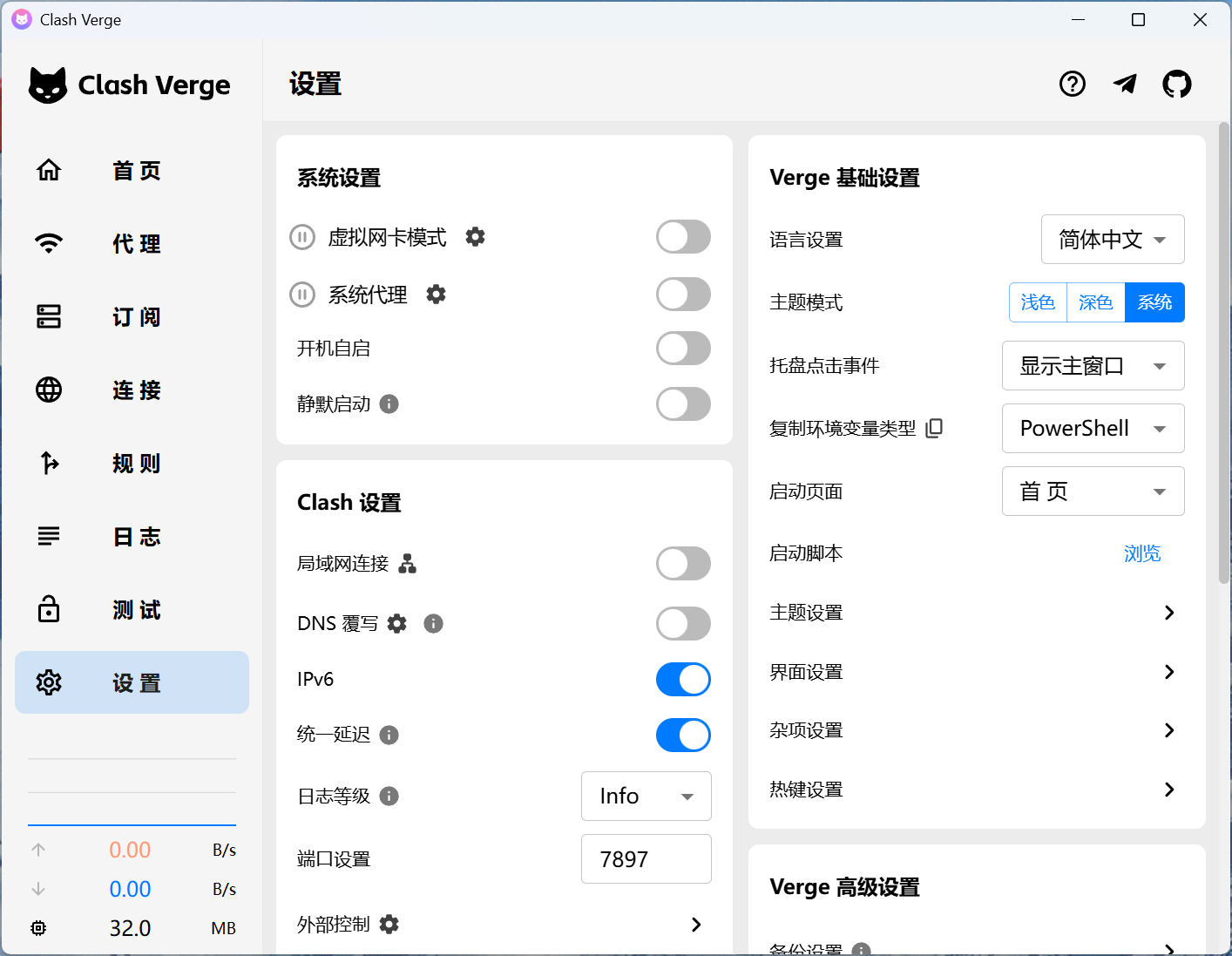Click the pause status icon beside 系统代理

click(302, 295)
